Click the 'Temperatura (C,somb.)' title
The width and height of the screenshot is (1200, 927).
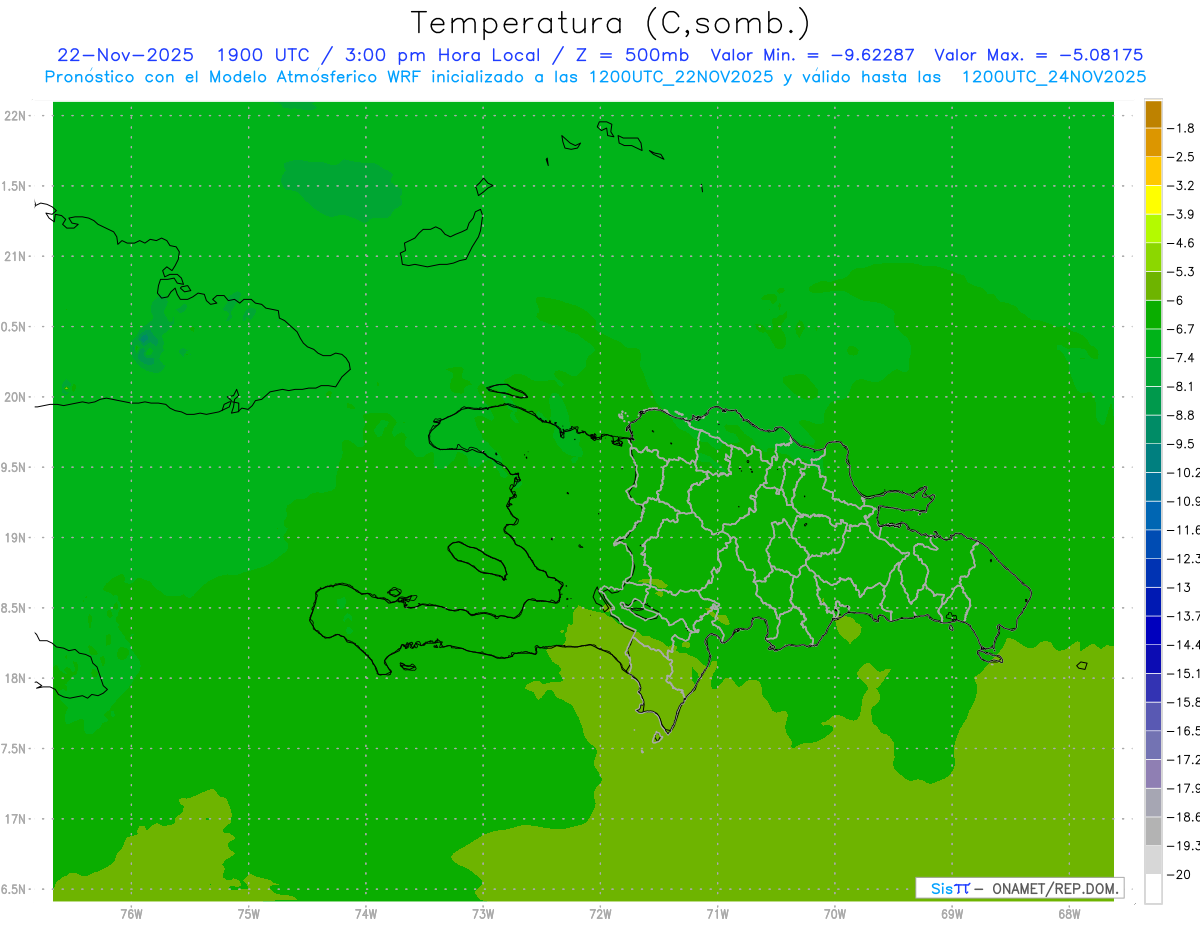click(611, 23)
